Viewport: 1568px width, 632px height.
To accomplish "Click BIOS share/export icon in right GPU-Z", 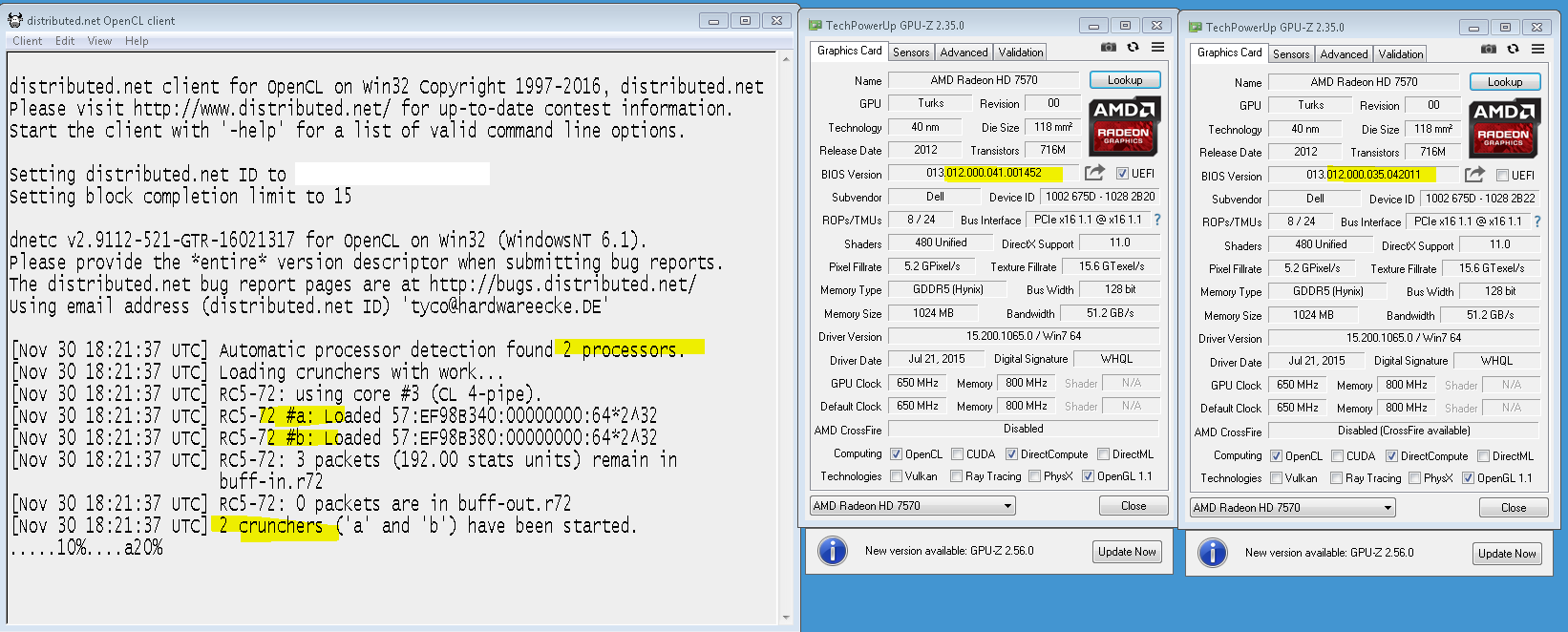I will tap(1474, 175).
